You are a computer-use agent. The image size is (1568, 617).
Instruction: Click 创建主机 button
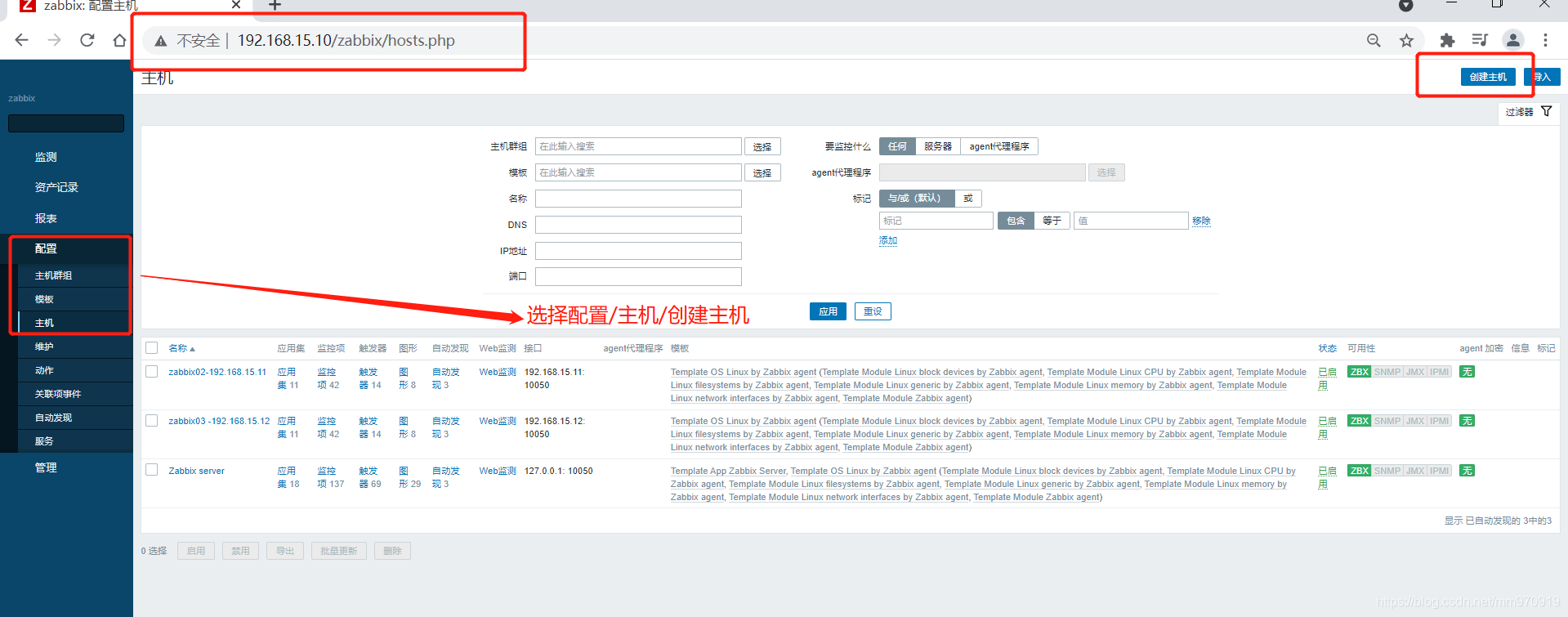tap(1488, 77)
